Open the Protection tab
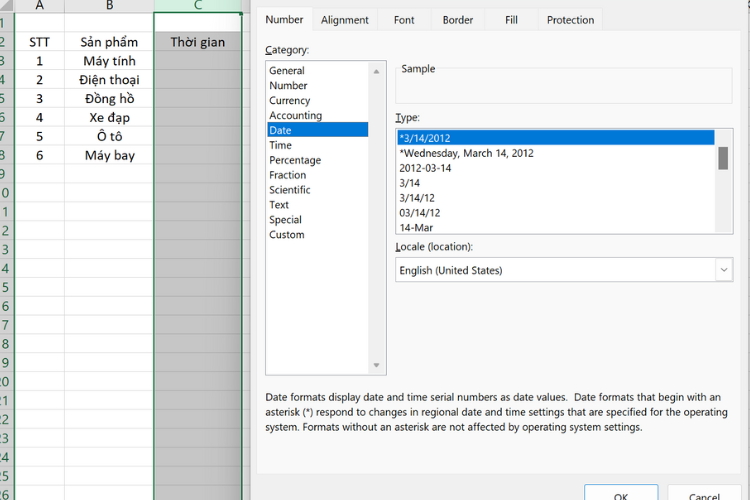 pos(570,20)
